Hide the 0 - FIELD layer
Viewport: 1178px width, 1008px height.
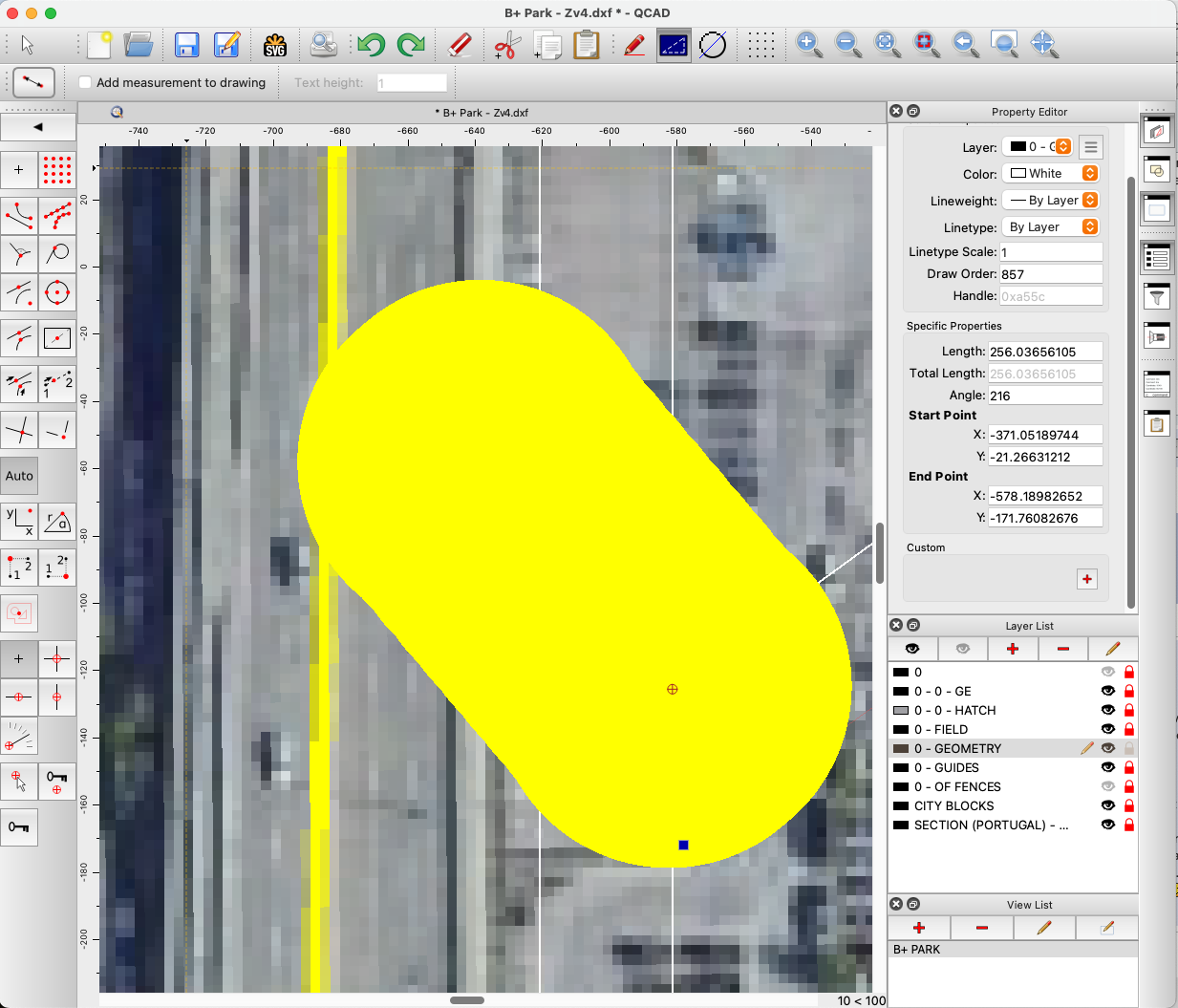[1108, 729]
